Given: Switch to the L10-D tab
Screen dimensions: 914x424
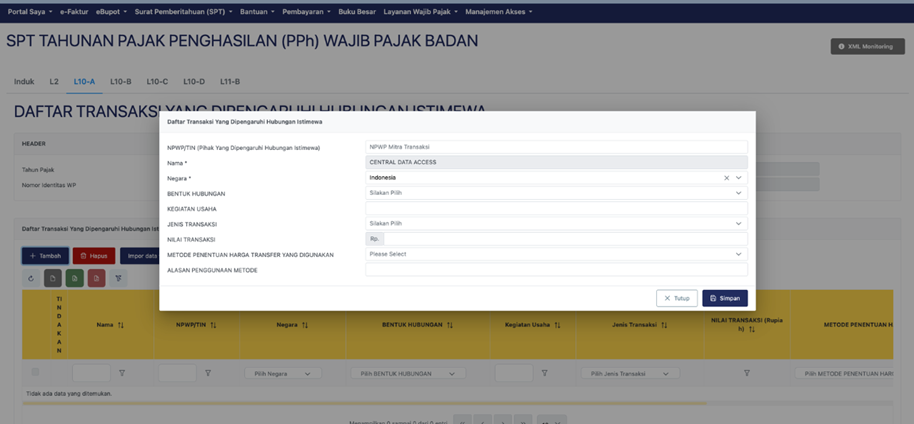Looking at the screenshot, I should 194,82.
